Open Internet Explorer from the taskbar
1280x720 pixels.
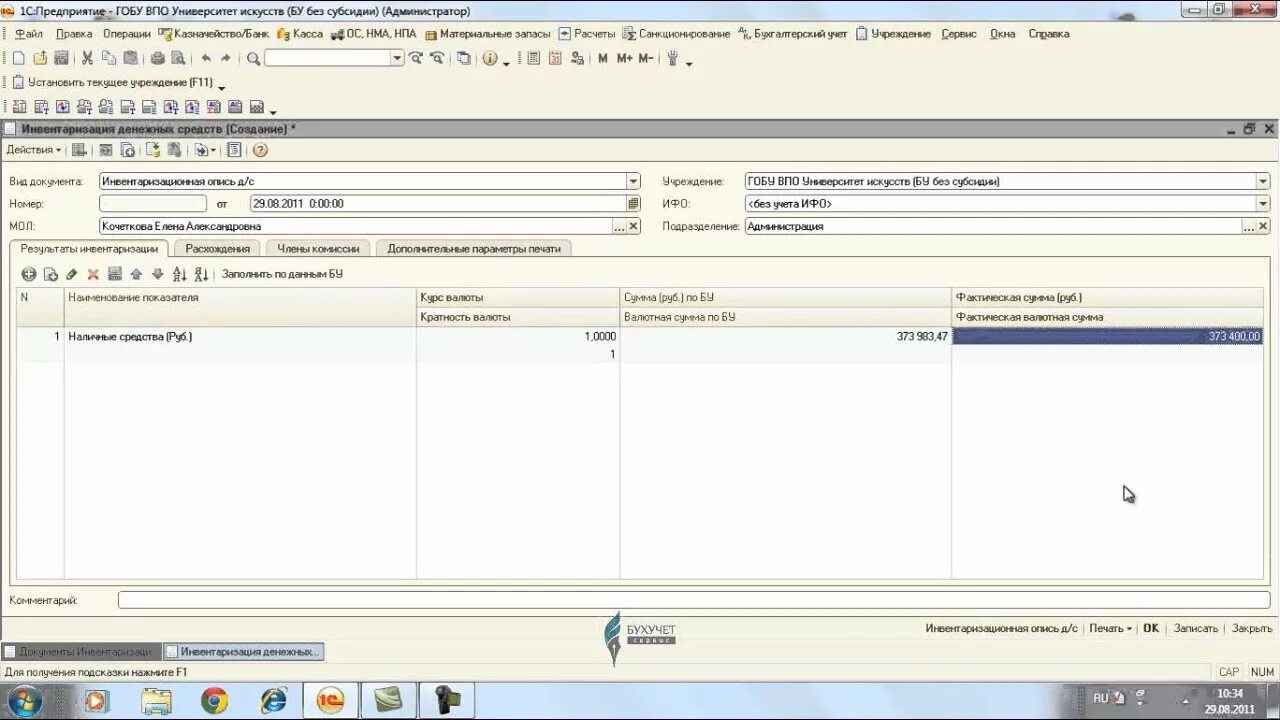(272, 701)
